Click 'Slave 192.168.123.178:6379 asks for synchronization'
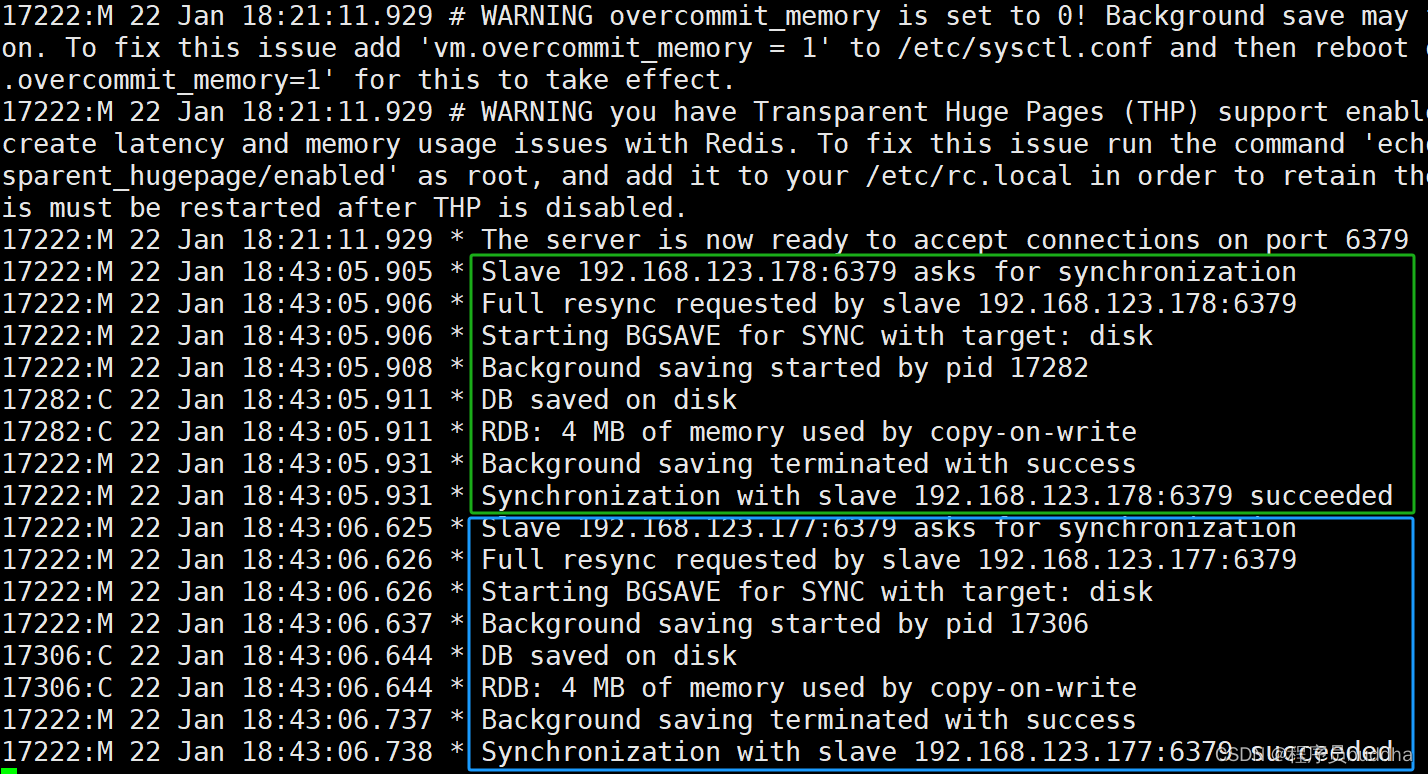This screenshot has width=1428, height=774. (x=889, y=272)
